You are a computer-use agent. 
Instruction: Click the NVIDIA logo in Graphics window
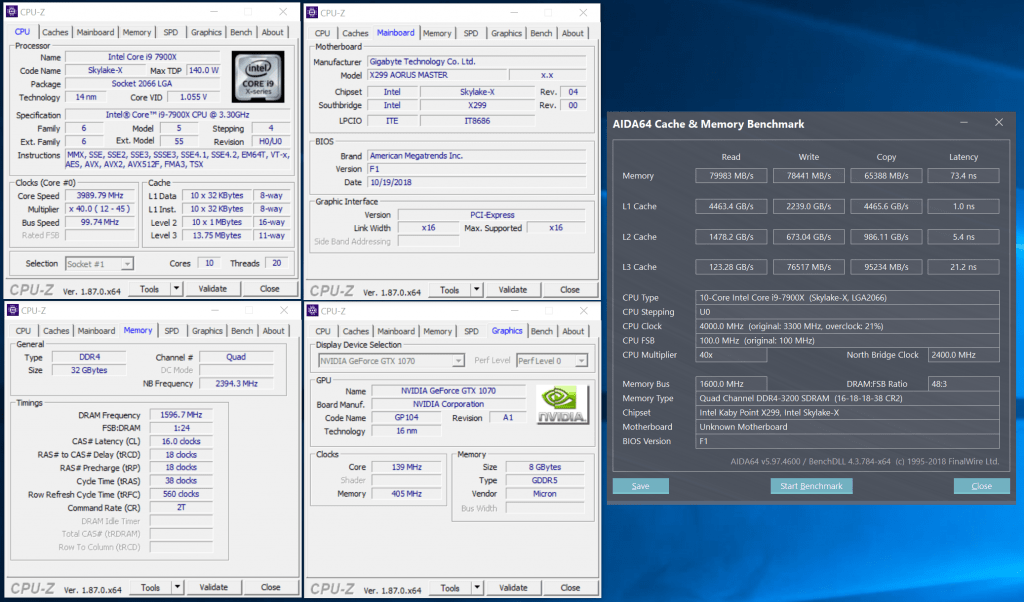[x=562, y=406]
